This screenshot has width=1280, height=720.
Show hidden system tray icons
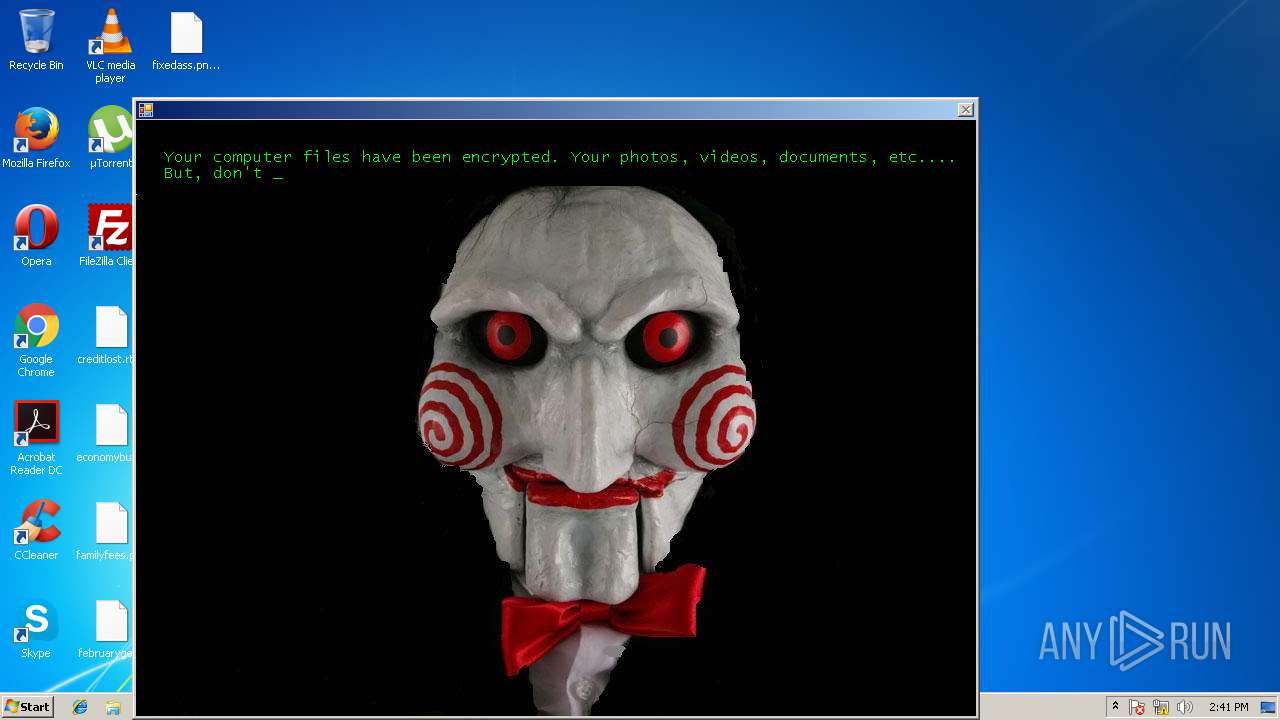pyautogui.click(x=1115, y=707)
